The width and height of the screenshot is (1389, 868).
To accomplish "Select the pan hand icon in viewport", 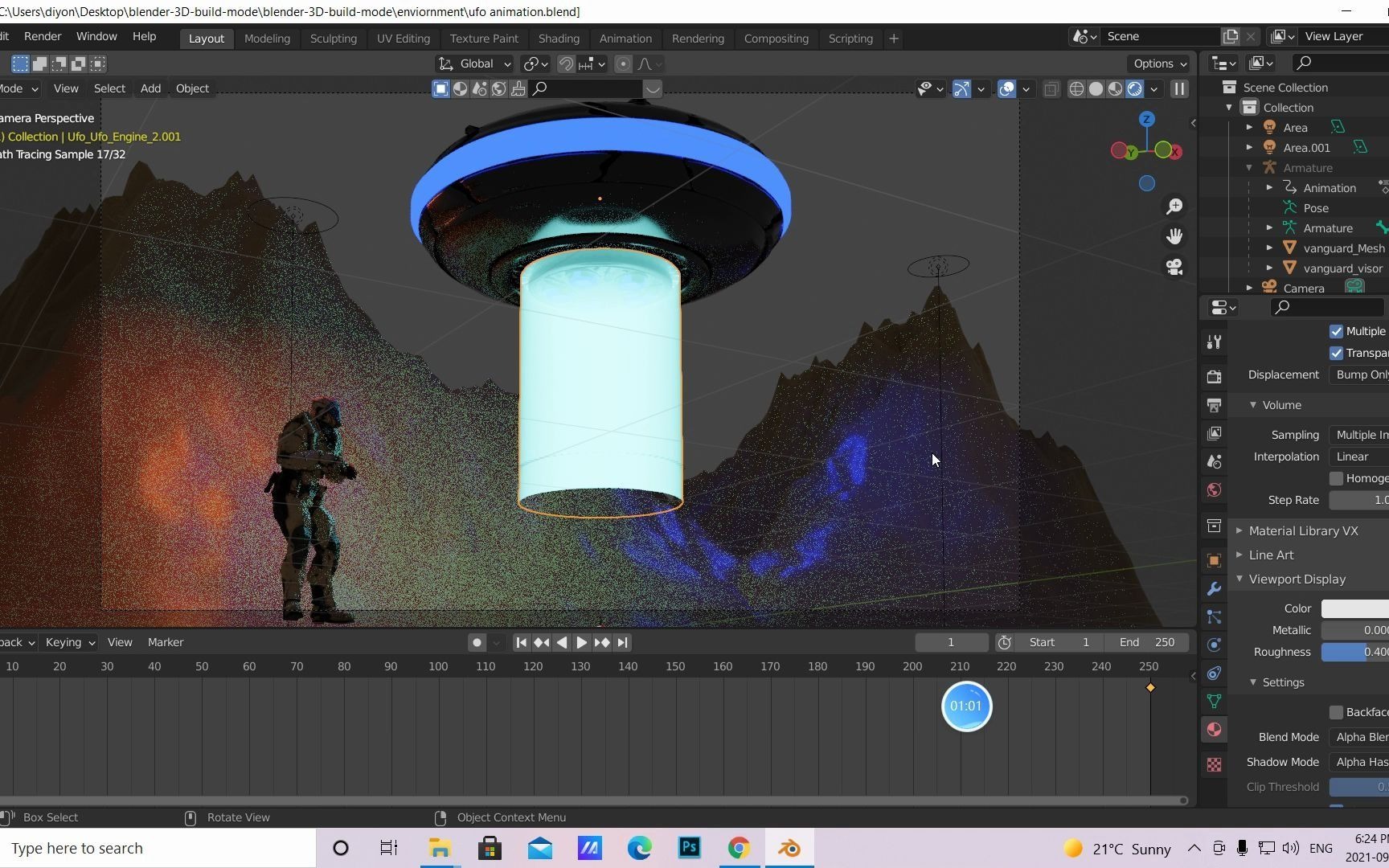I will coord(1174,236).
